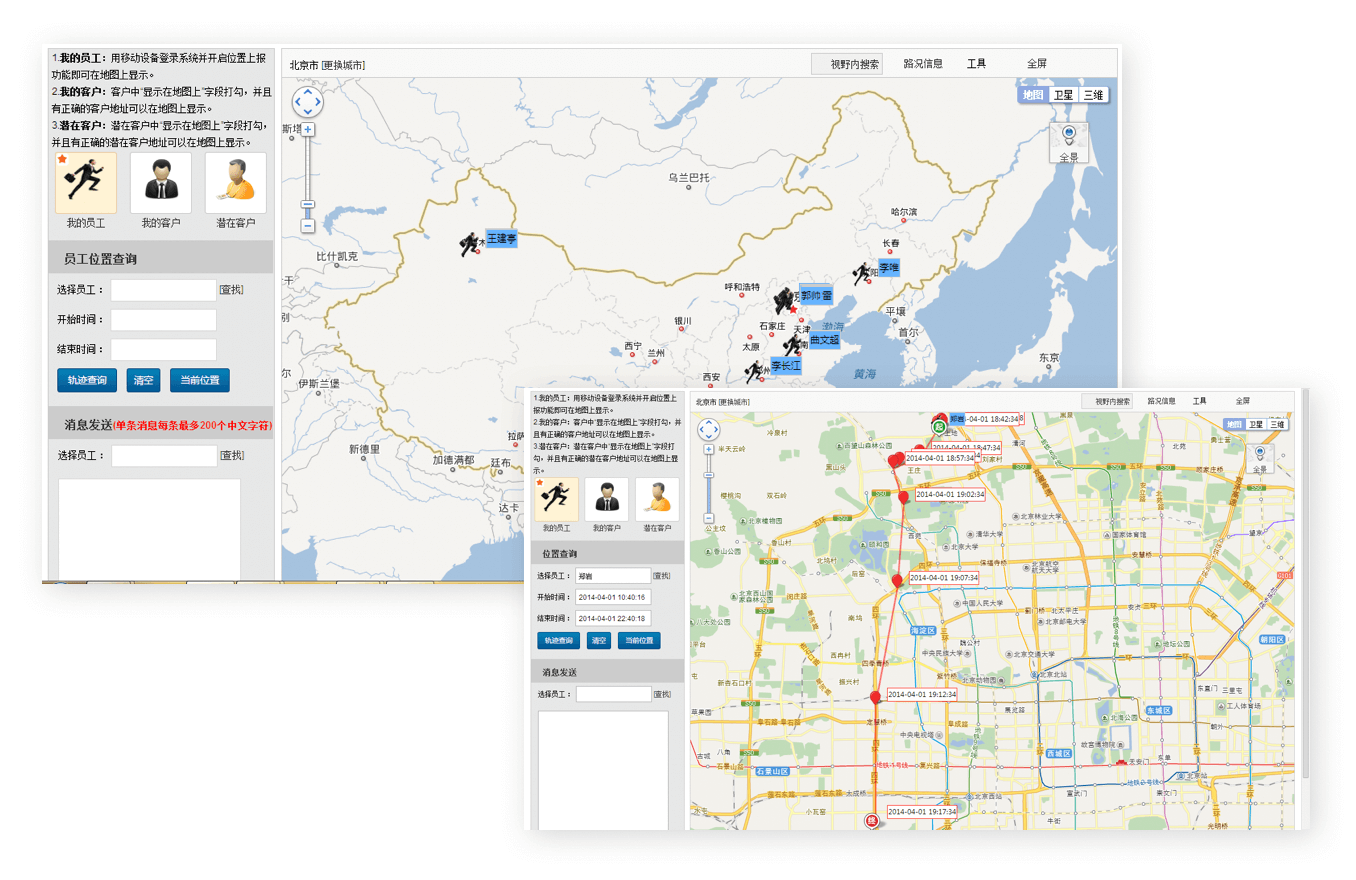Open 路况信息 in front window map toolbar
Image resolution: width=1356 pixels, height=880 pixels.
(x=1161, y=401)
